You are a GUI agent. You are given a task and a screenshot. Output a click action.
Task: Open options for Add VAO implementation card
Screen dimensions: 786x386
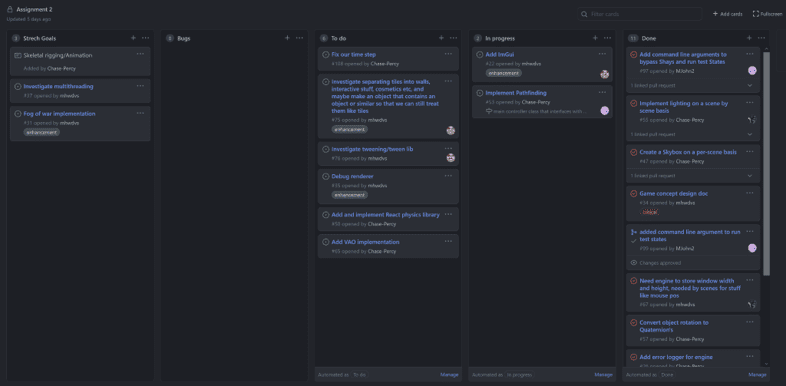448,242
